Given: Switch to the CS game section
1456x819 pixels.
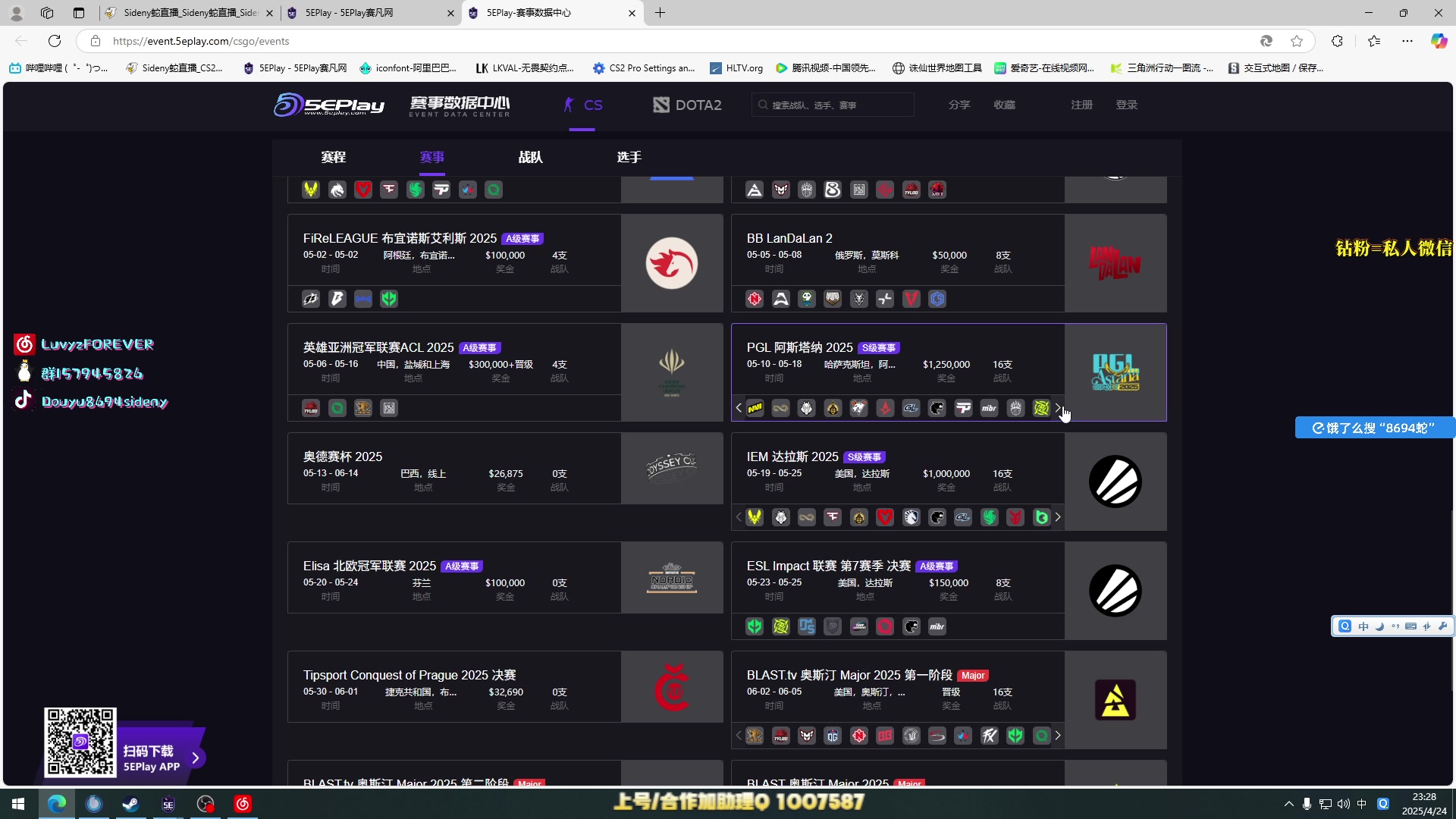Looking at the screenshot, I should (582, 105).
